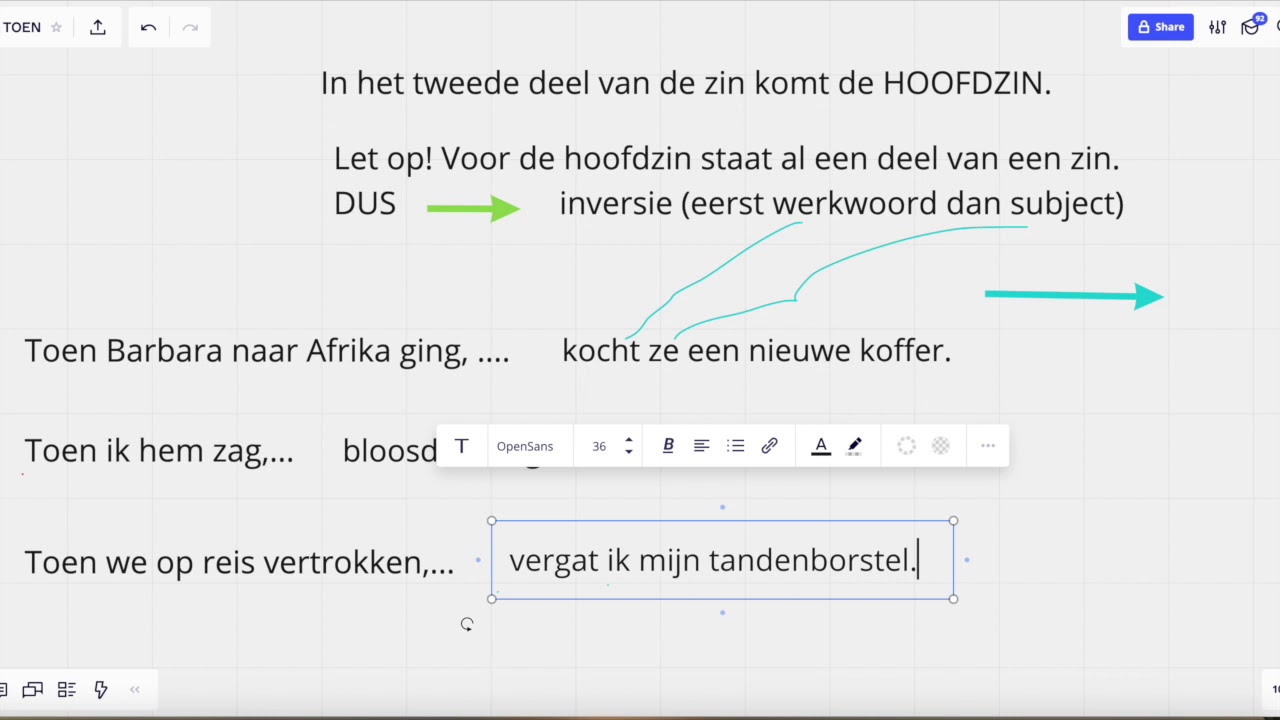Click the 'Let op! Voor de hoofdzin' line

pyautogui.click(x=727, y=158)
